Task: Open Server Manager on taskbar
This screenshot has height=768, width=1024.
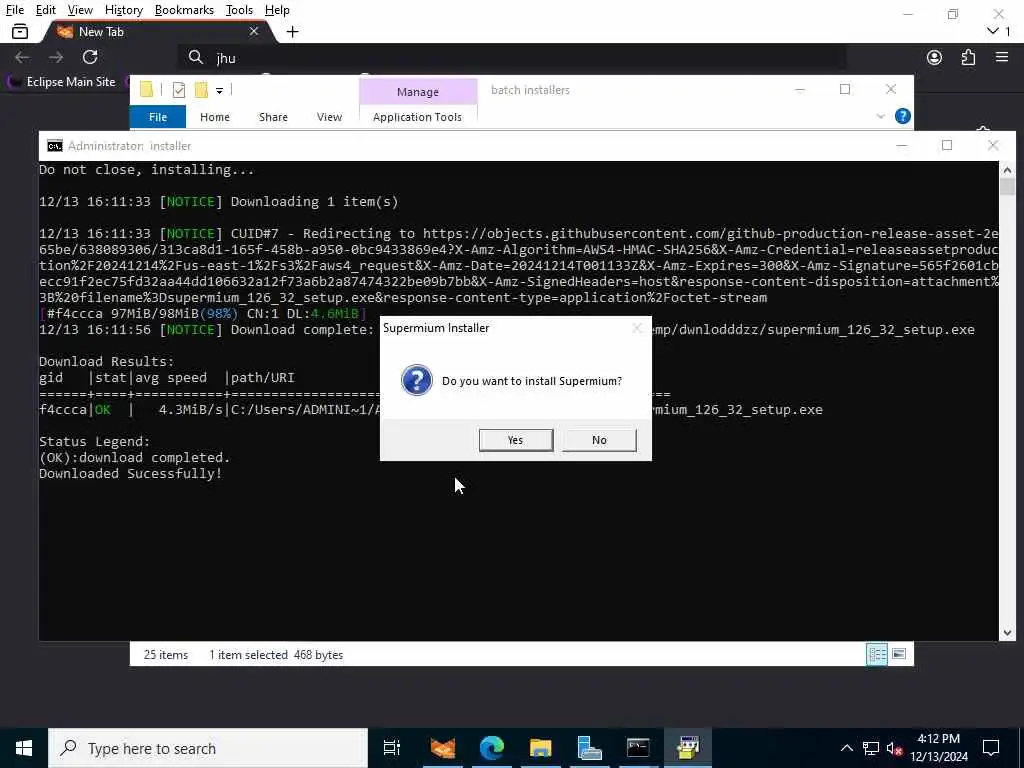Action: point(589,748)
